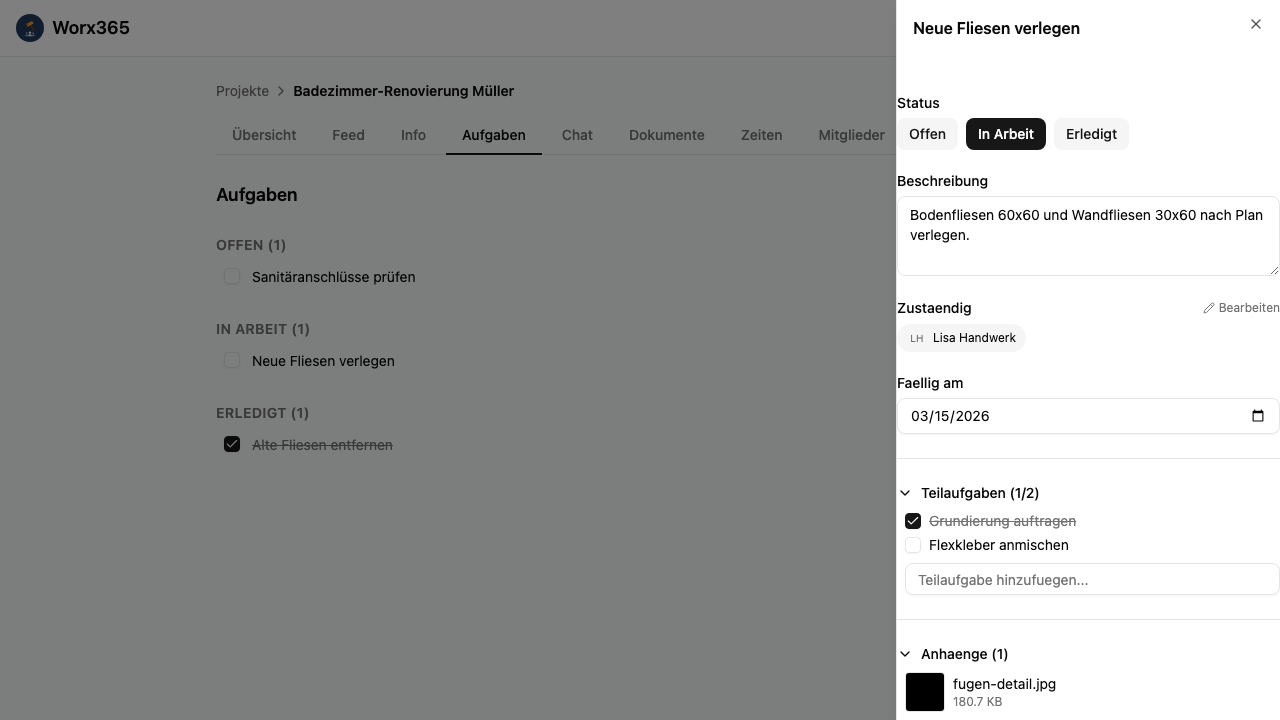Collapse the Teilaufgaben section
The width and height of the screenshot is (1280, 720).
(x=905, y=493)
